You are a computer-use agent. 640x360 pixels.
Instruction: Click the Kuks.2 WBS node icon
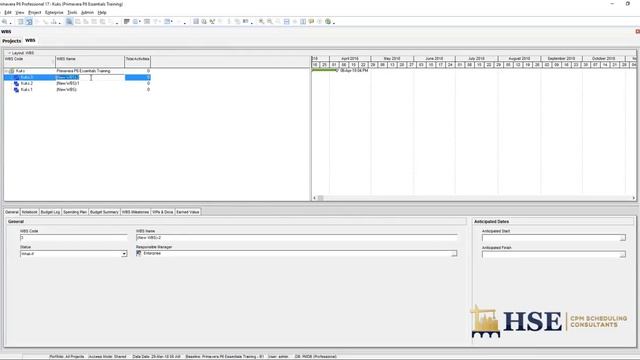tap(16, 83)
